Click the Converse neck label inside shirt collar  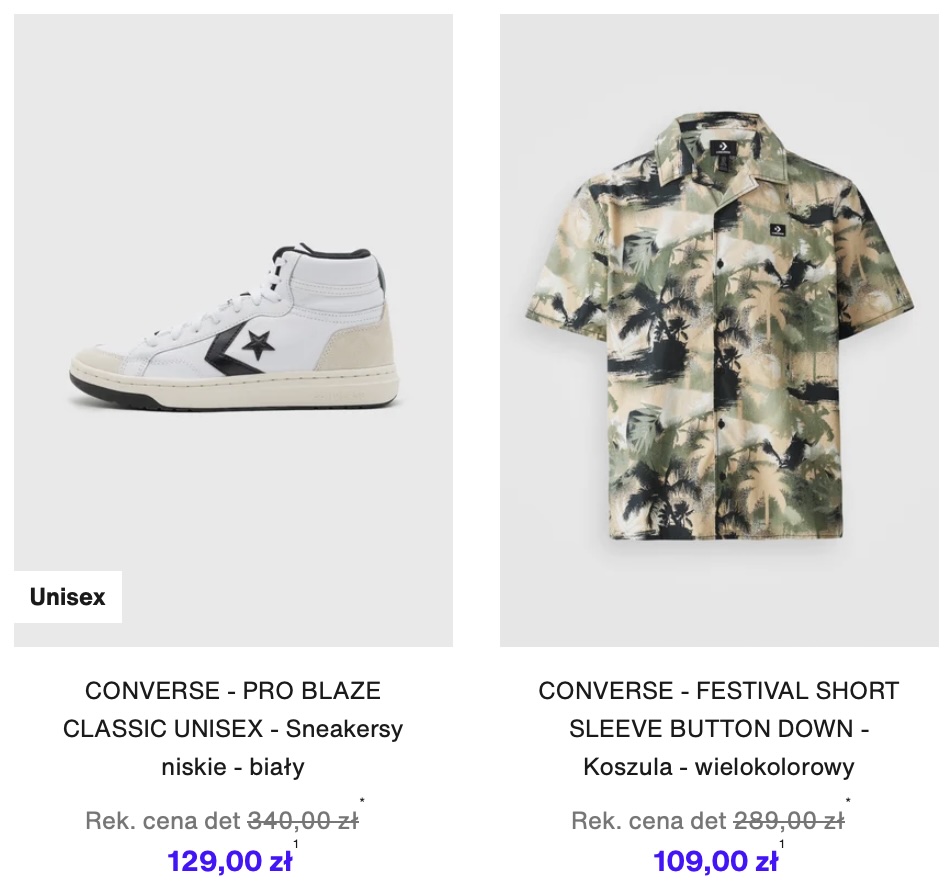(724, 149)
